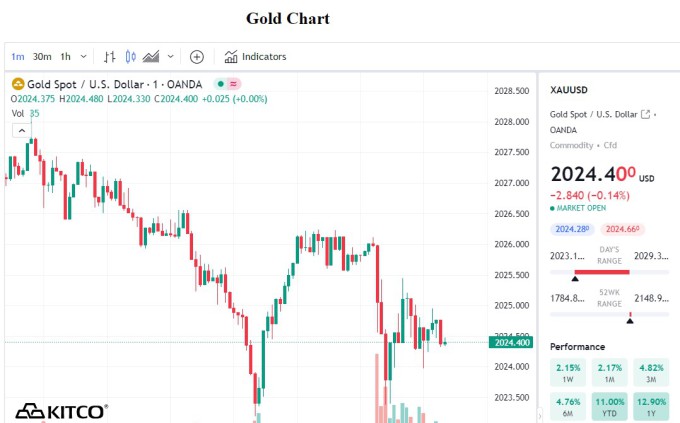
Task: Click the Gold symbol logo icon
Action: point(17,83)
